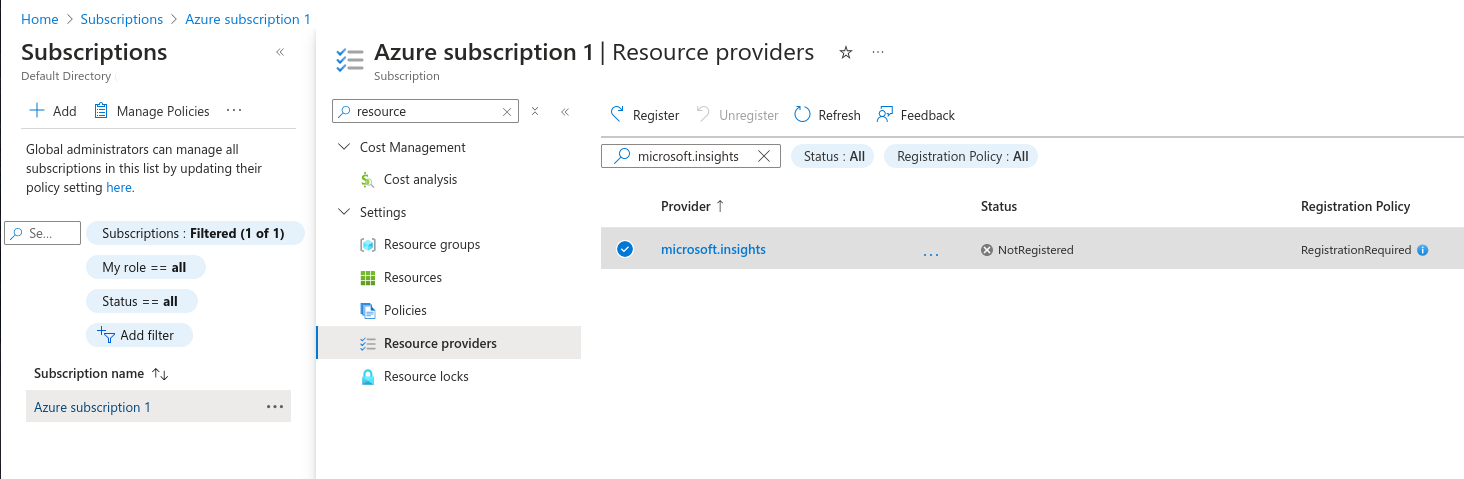Open Resources in the menu
1464x479 pixels.
tap(413, 277)
